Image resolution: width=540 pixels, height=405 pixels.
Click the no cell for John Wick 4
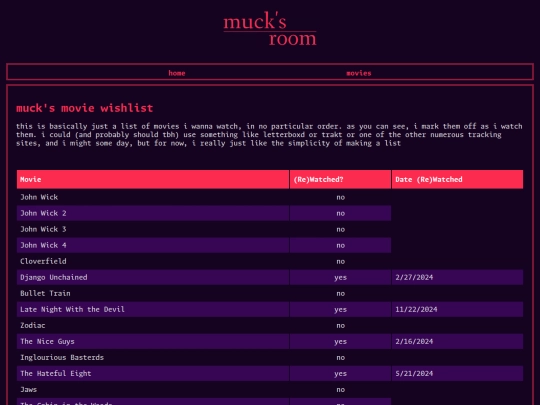tap(340, 245)
